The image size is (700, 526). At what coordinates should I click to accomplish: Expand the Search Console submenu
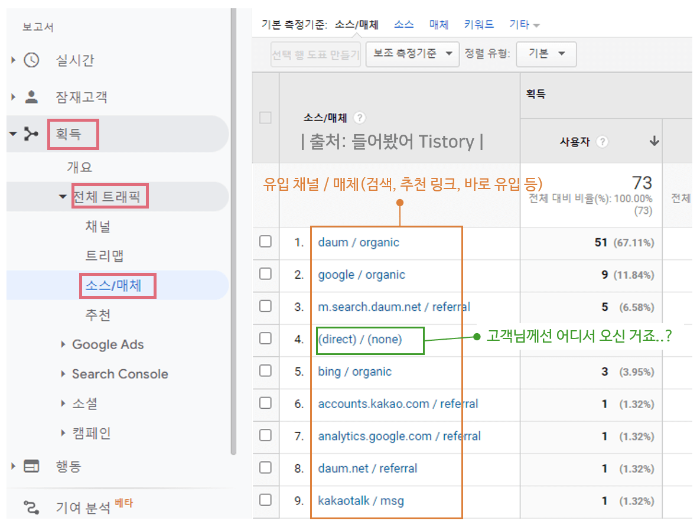pyautogui.click(x=63, y=374)
